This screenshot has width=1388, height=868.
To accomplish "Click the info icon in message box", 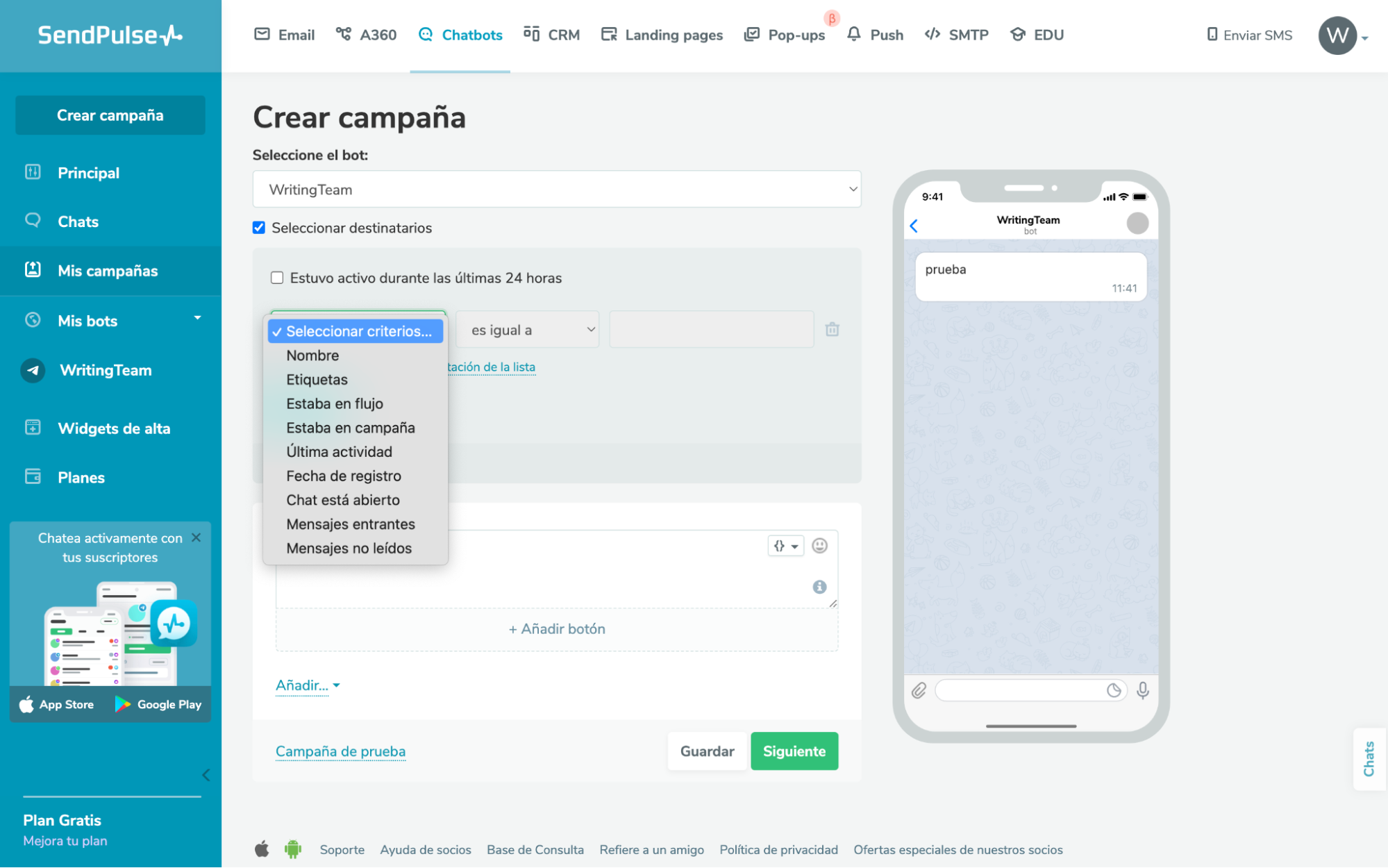I will coord(819,587).
